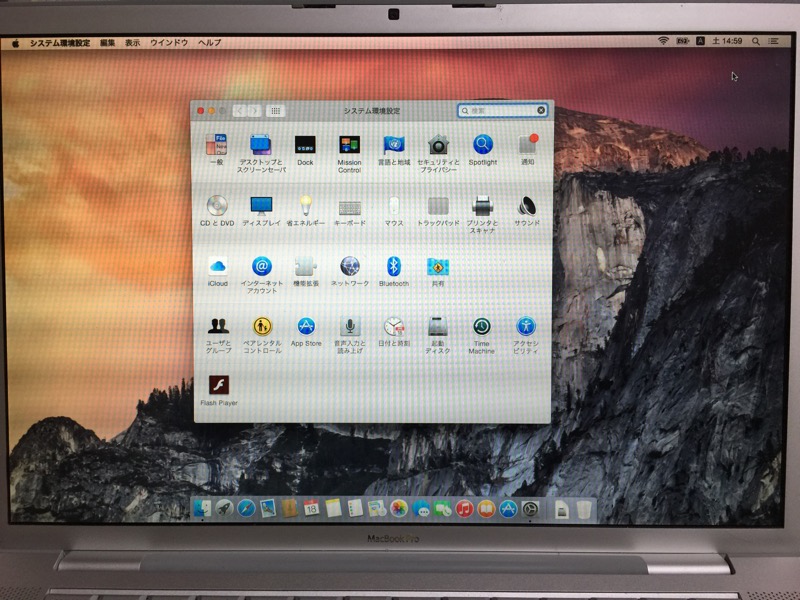
Task: Open iBooks from the Dock
Action: [486, 509]
